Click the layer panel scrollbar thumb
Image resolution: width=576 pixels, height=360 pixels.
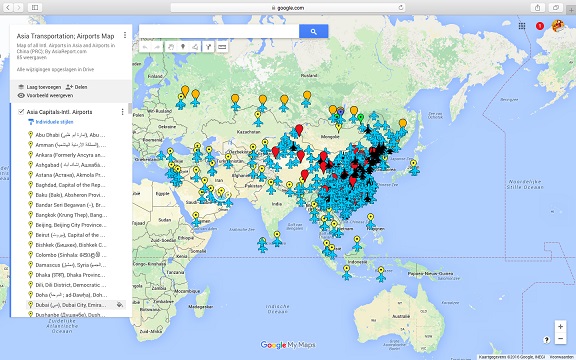coord(129,108)
